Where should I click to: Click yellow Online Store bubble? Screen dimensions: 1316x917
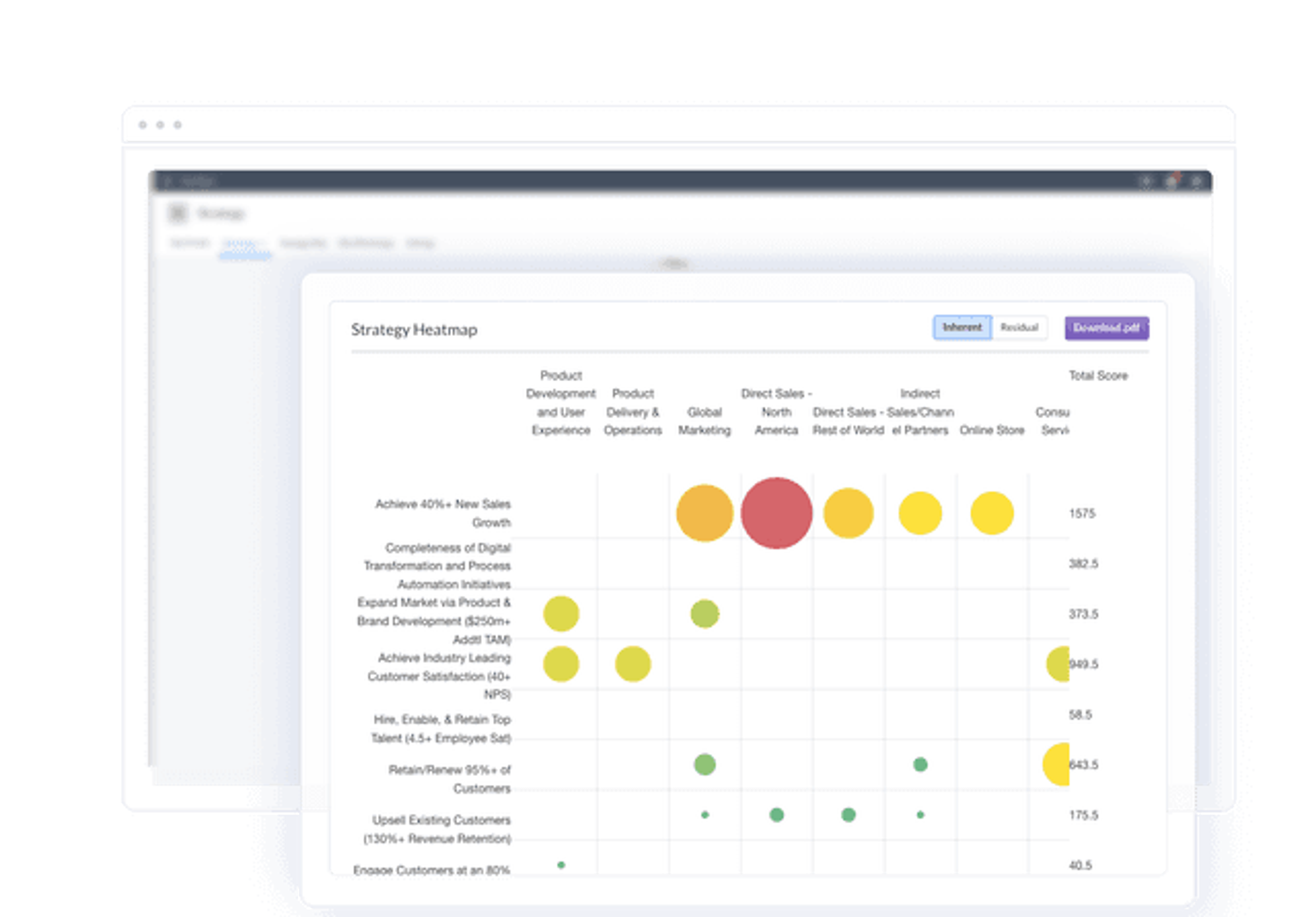click(x=991, y=513)
